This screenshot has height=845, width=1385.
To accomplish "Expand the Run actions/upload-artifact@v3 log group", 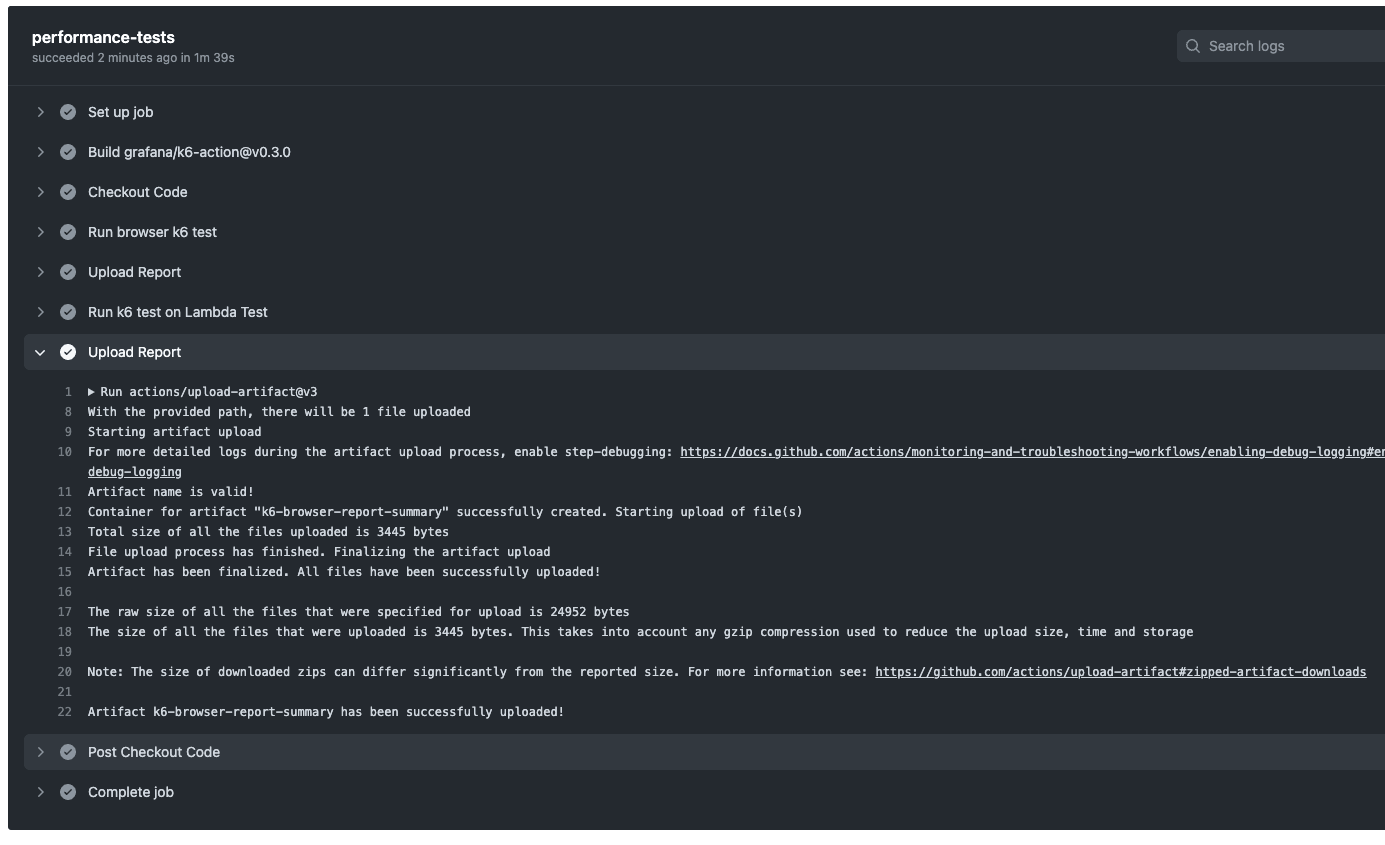I will (x=91, y=391).
